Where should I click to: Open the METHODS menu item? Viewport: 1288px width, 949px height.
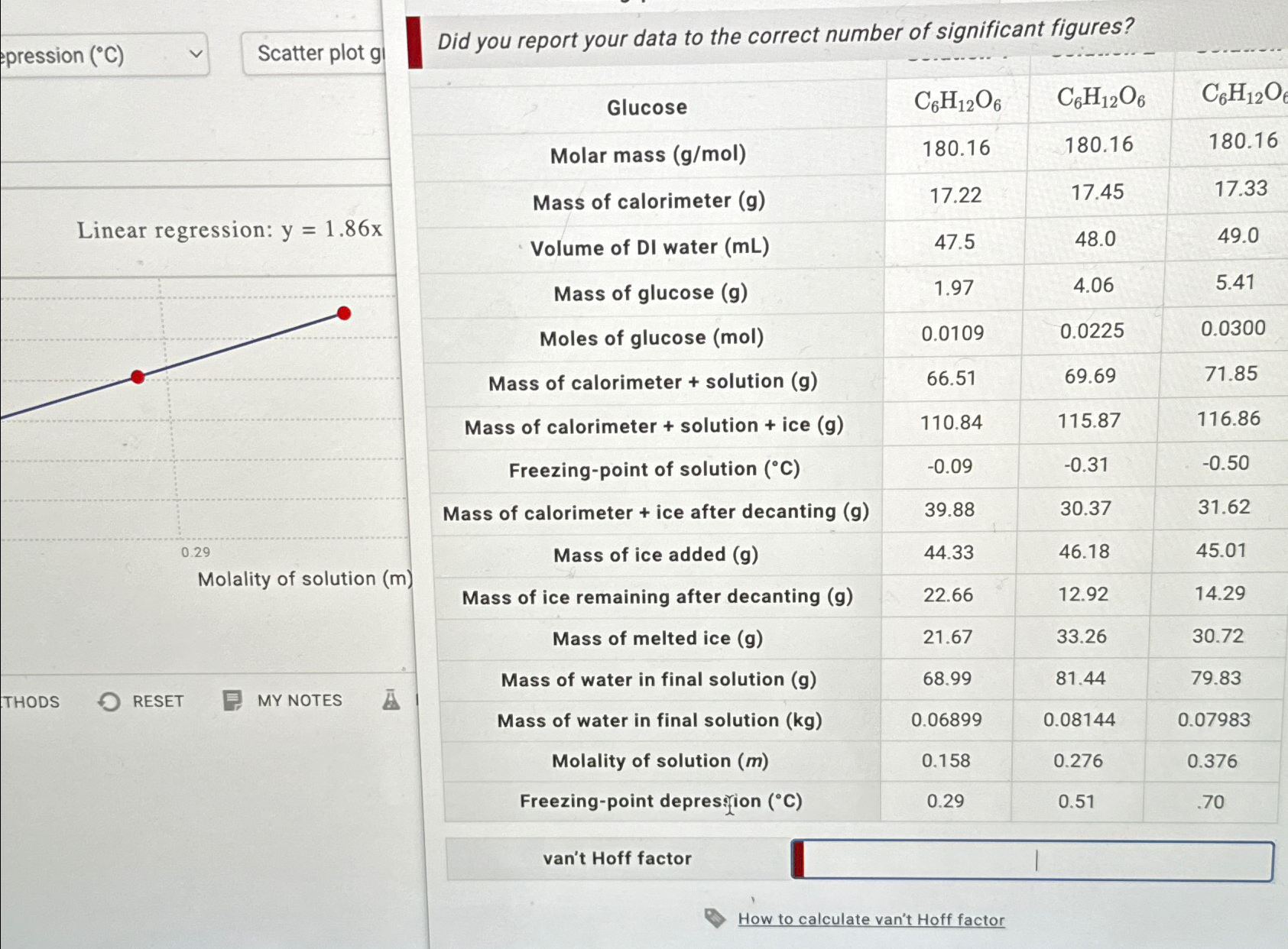click(x=29, y=701)
